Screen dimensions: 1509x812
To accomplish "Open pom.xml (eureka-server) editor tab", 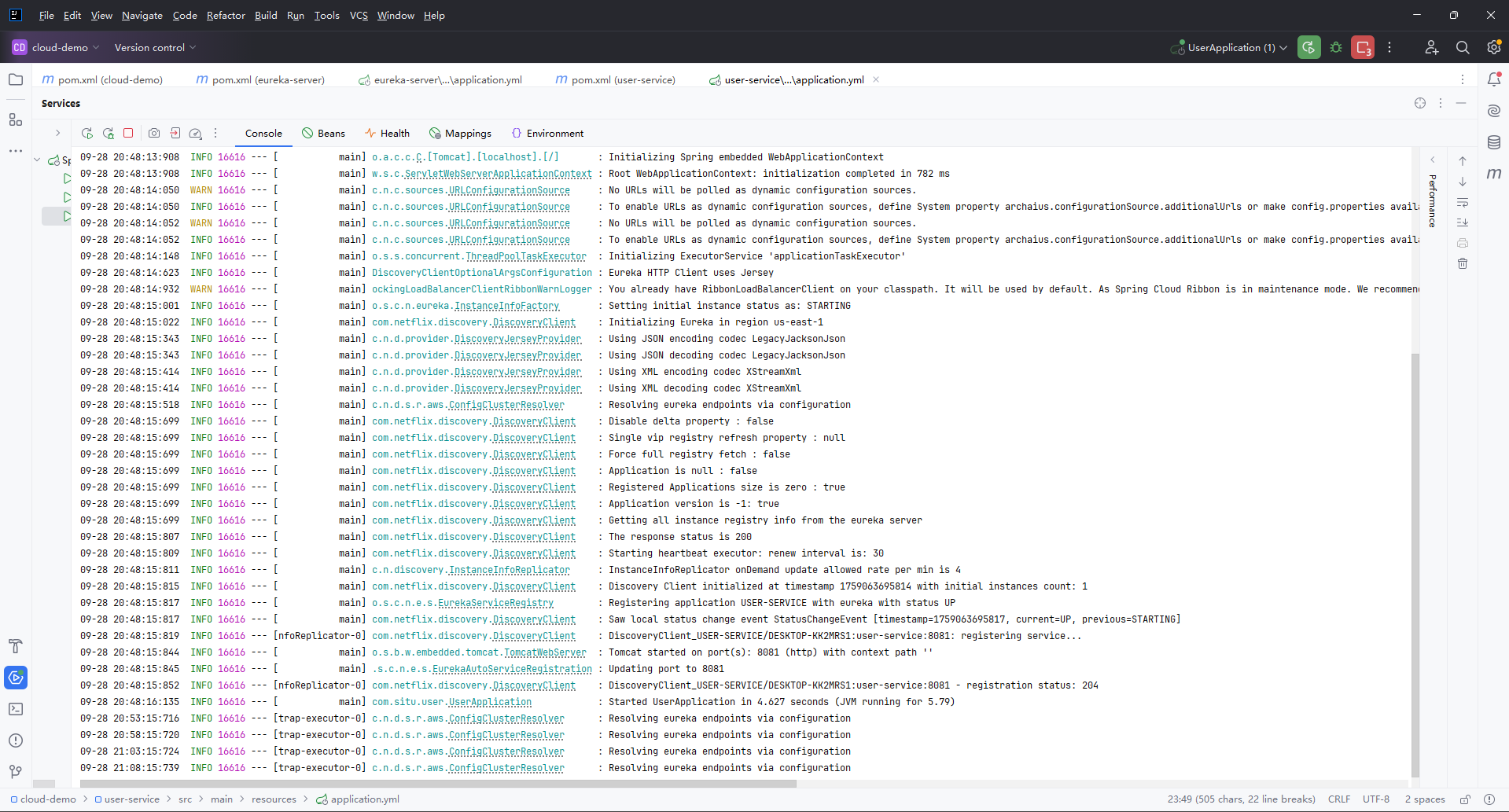I will [259, 79].
